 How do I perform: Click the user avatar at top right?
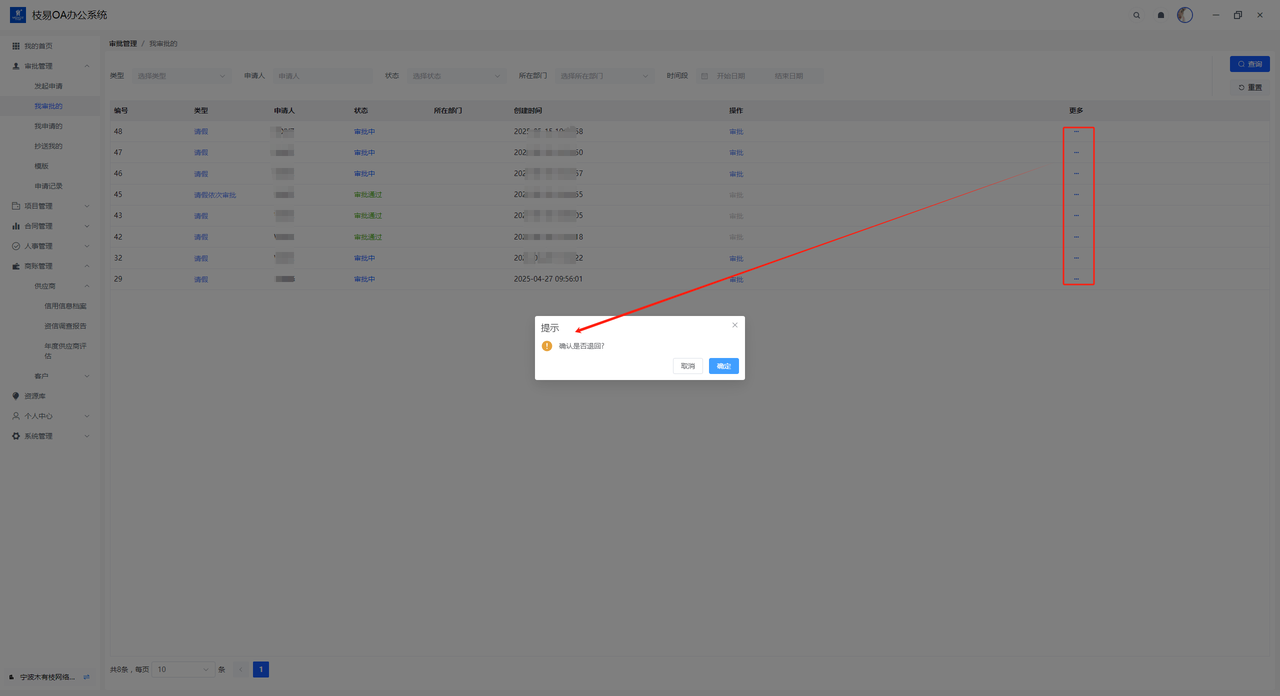pos(1185,15)
